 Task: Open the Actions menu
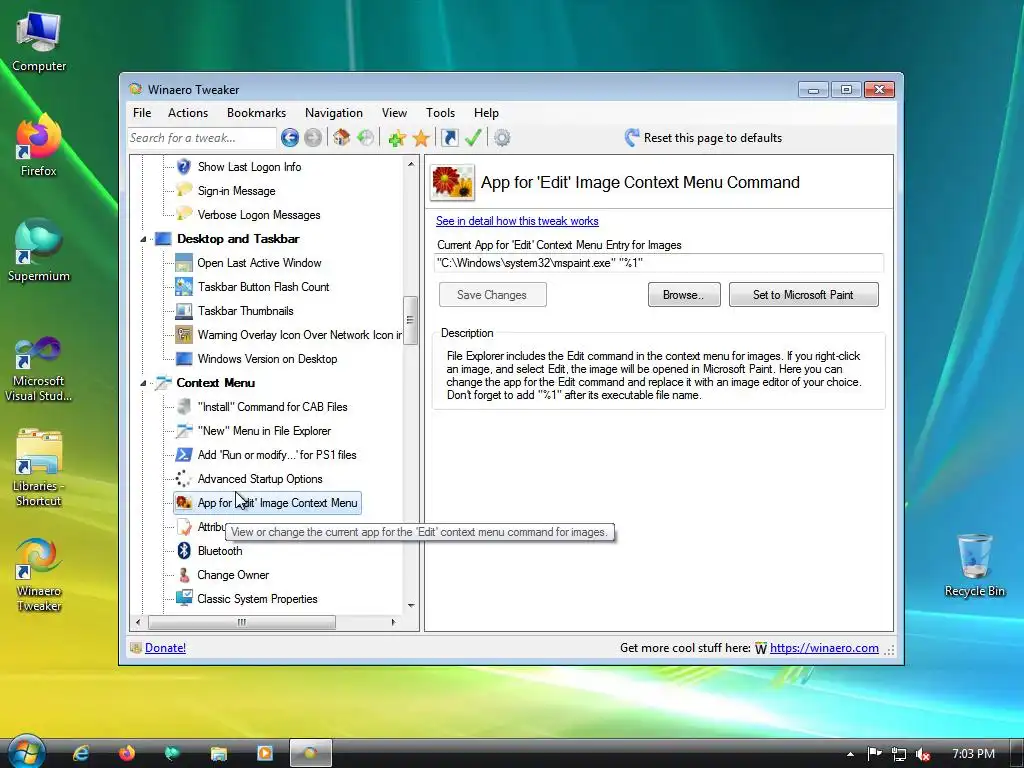pyautogui.click(x=188, y=113)
